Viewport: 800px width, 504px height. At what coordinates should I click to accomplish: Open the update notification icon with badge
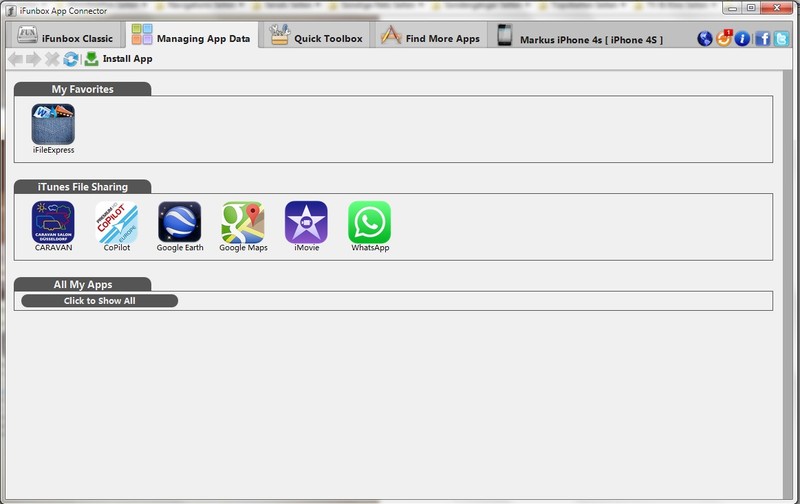(724, 39)
